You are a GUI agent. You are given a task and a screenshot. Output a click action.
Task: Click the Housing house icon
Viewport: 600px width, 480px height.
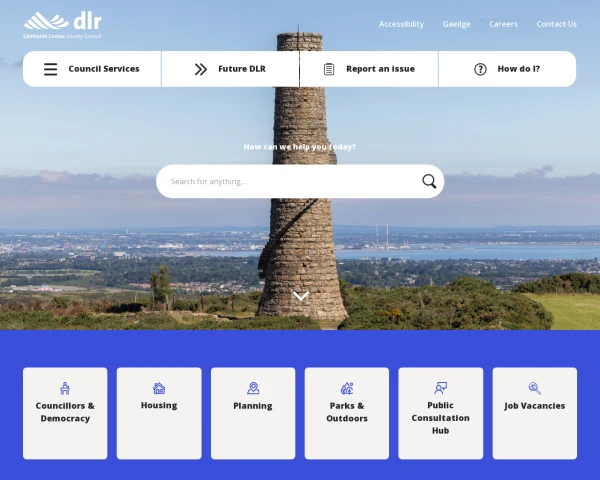pos(159,388)
